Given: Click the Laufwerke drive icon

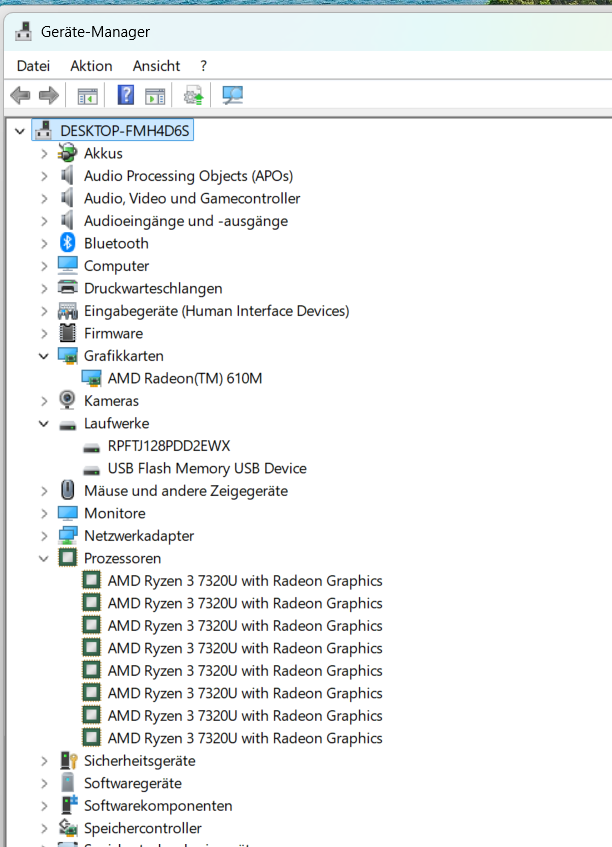Looking at the screenshot, I should coord(68,425).
